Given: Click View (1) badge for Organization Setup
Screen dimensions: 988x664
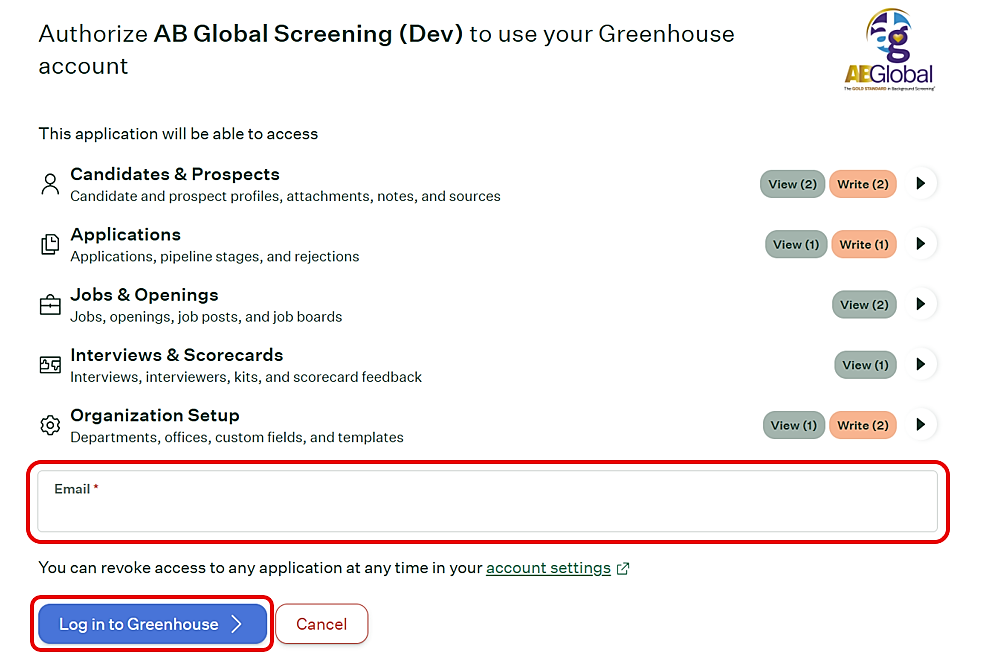Looking at the screenshot, I should pyautogui.click(x=793, y=425).
